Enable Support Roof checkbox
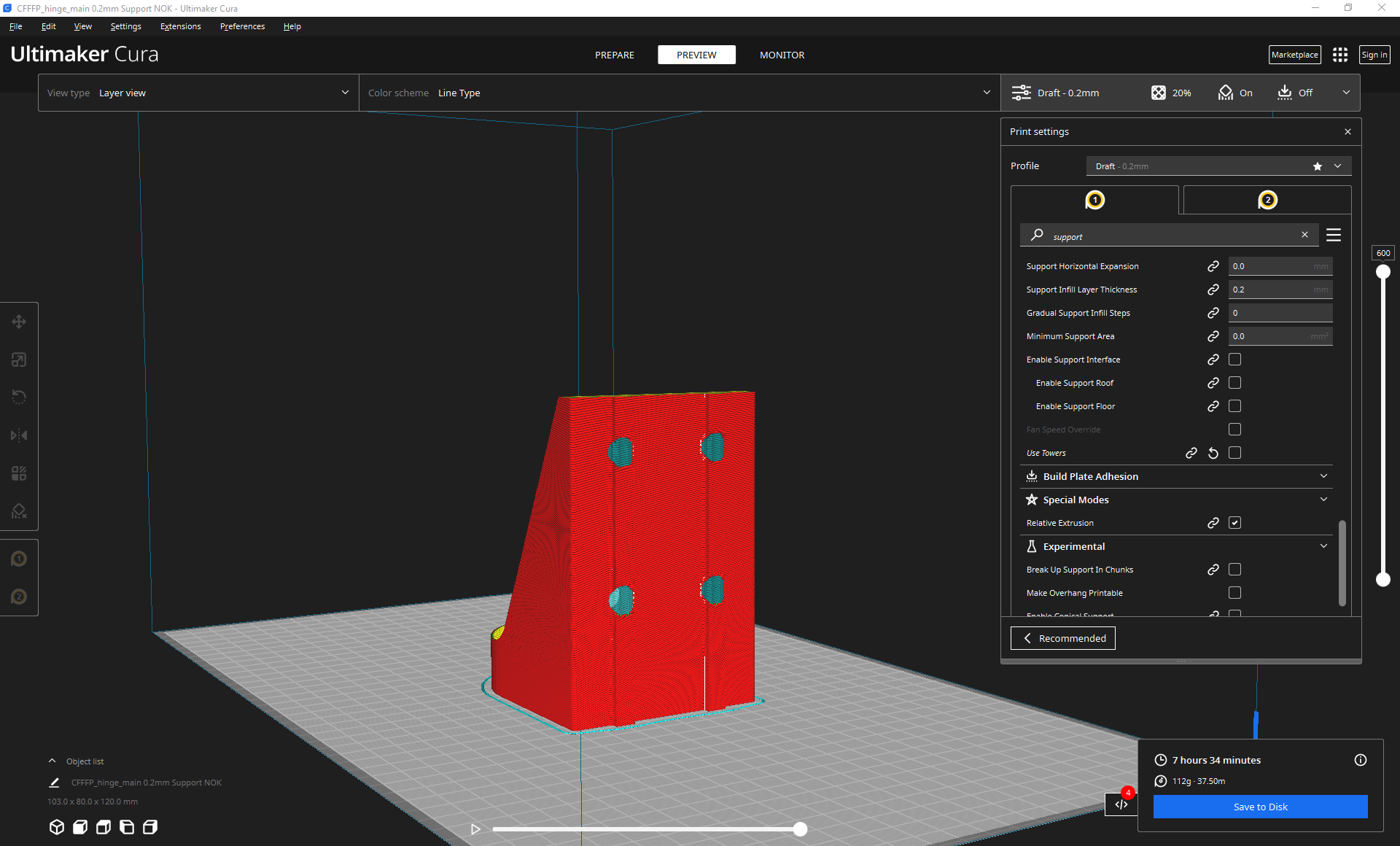Viewport: 1400px width, 846px height. pos(1234,383)
